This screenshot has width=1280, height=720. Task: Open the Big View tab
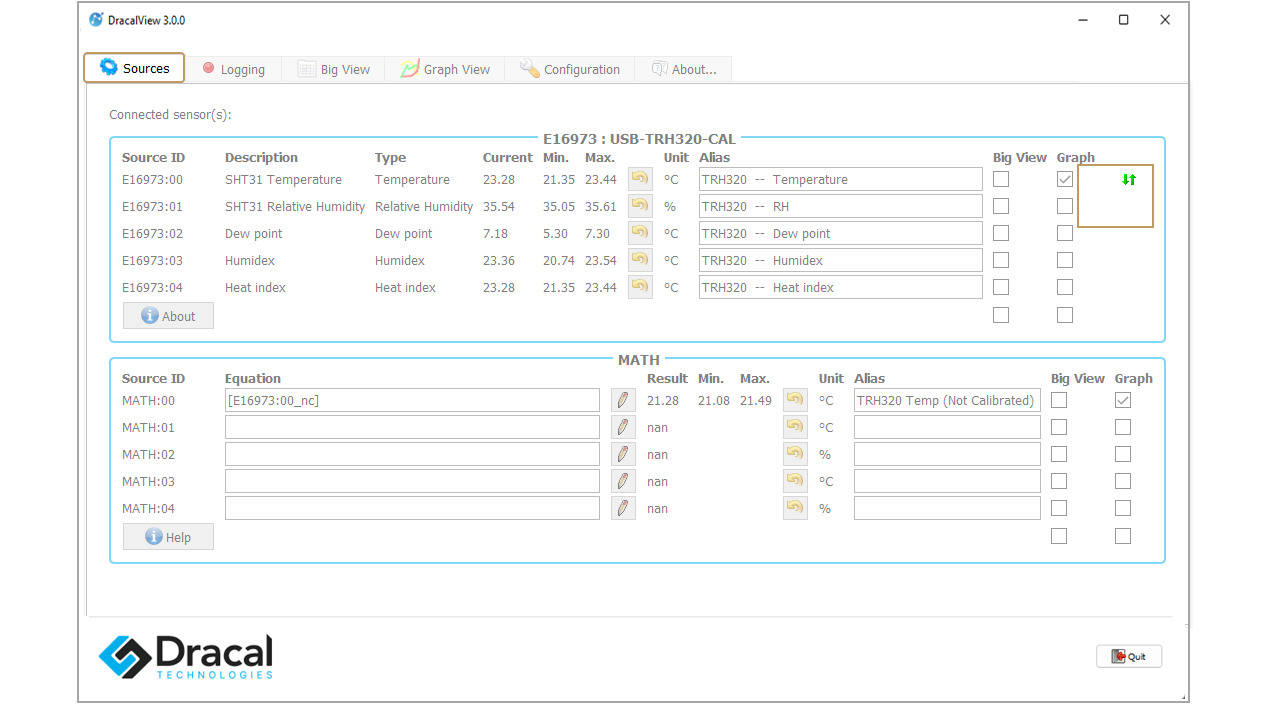pyautogui.click(x=333, y=69)
